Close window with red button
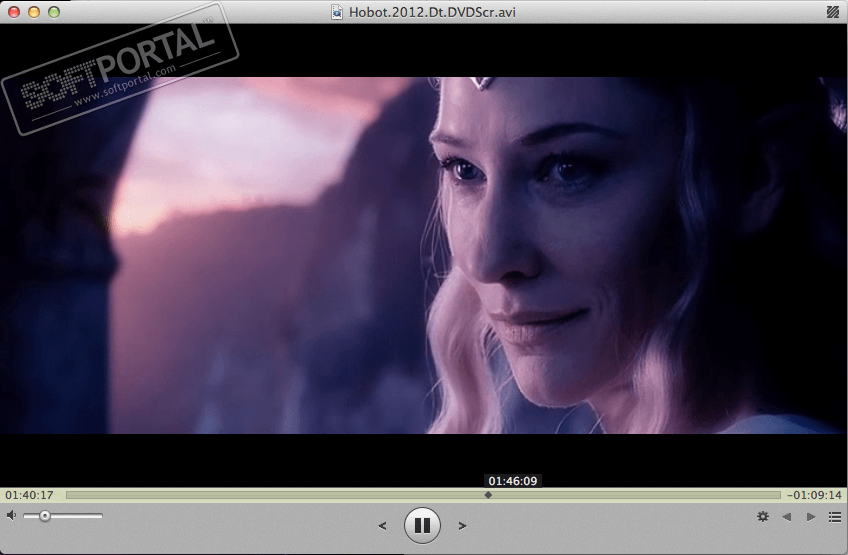This screenshot has width=848, height=555. 14,12
